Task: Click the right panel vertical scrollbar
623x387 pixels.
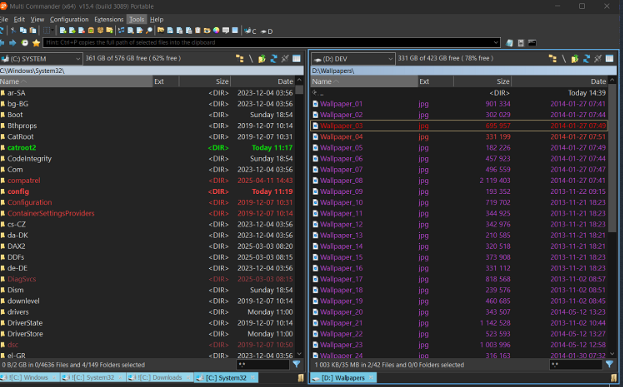Action: pyautogui.click(x=612, y=217)
